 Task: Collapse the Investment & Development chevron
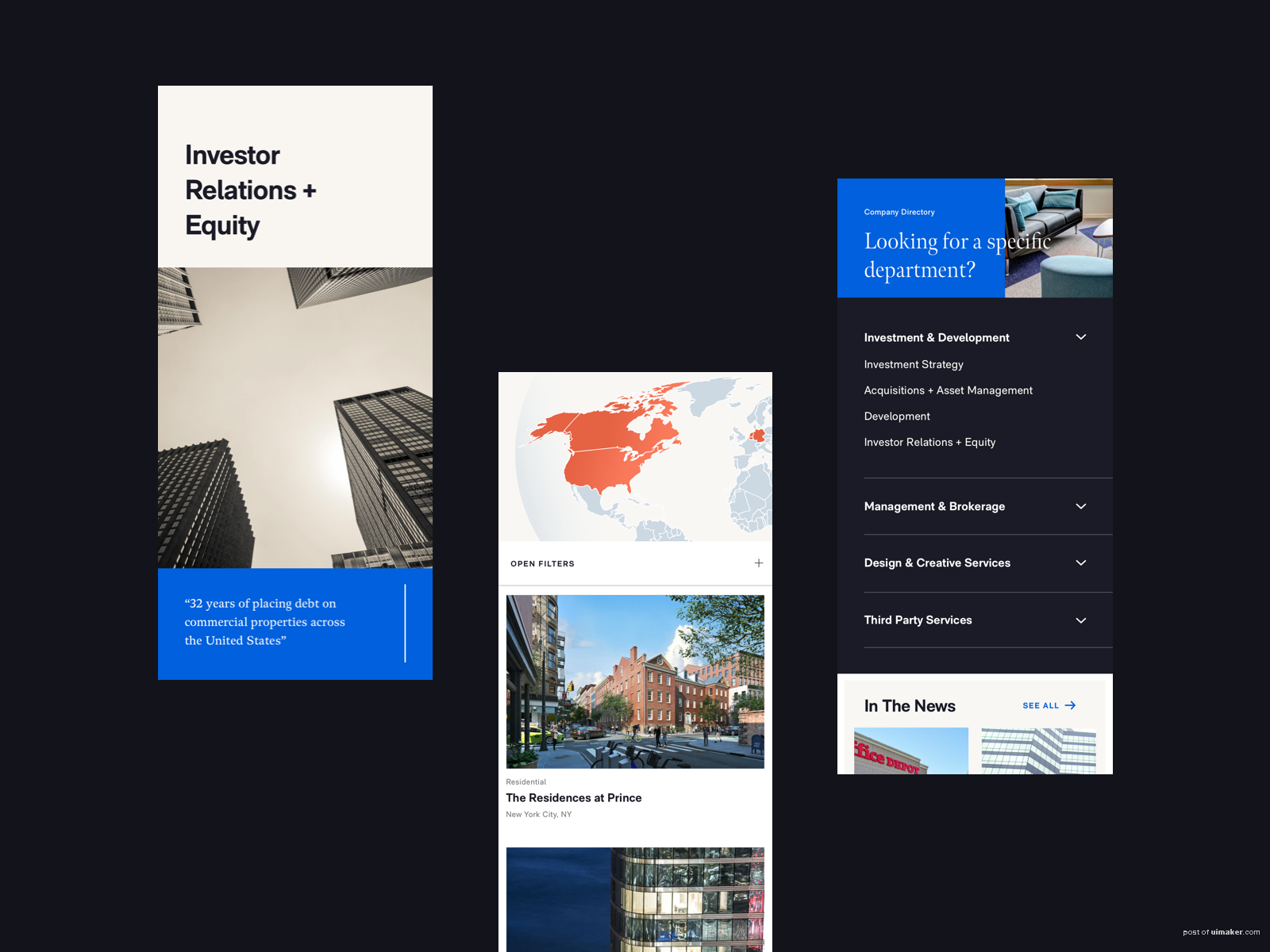[1081, 337]
